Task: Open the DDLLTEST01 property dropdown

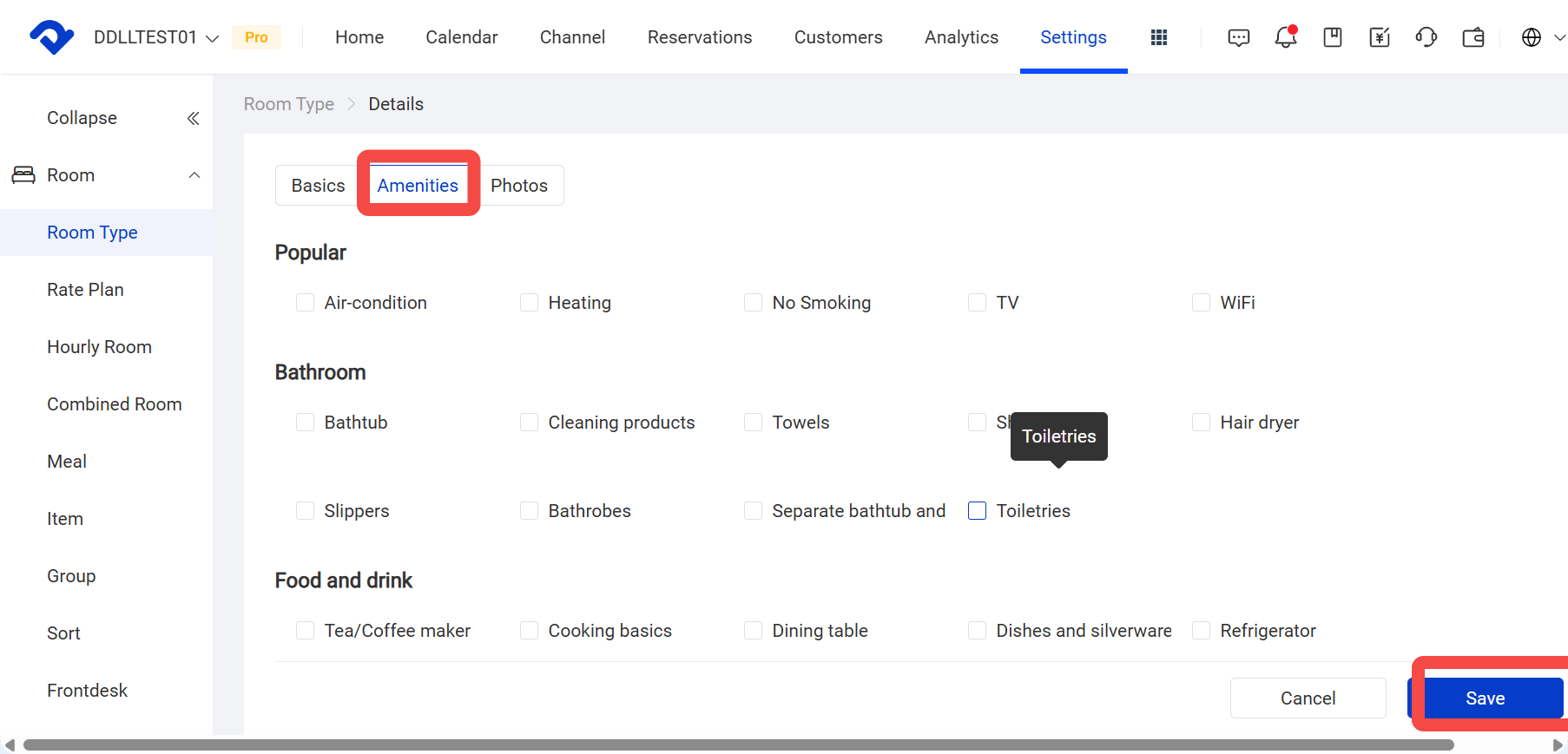Action: coord(156,37)
